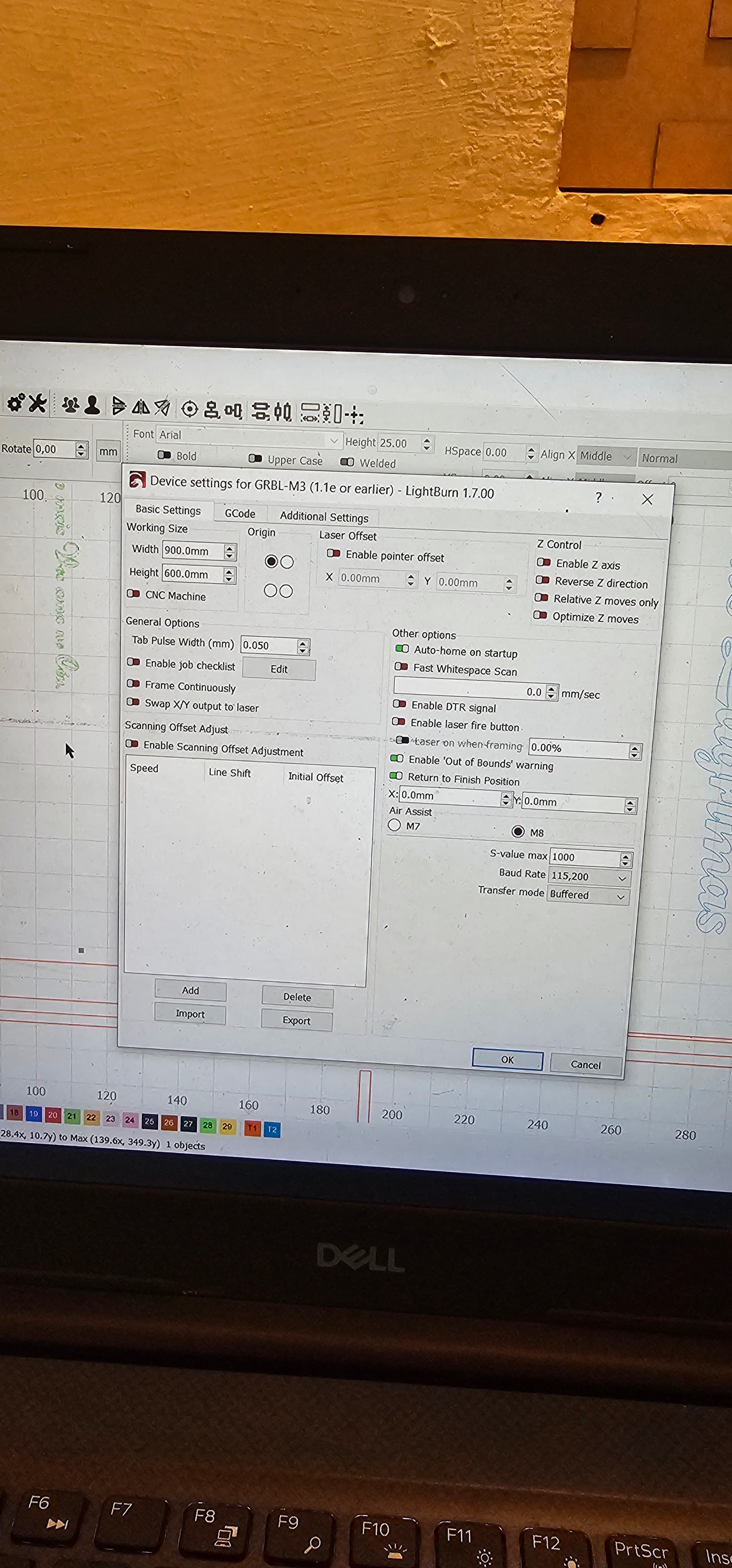Confirm device settings with OK

(507, 1060)
